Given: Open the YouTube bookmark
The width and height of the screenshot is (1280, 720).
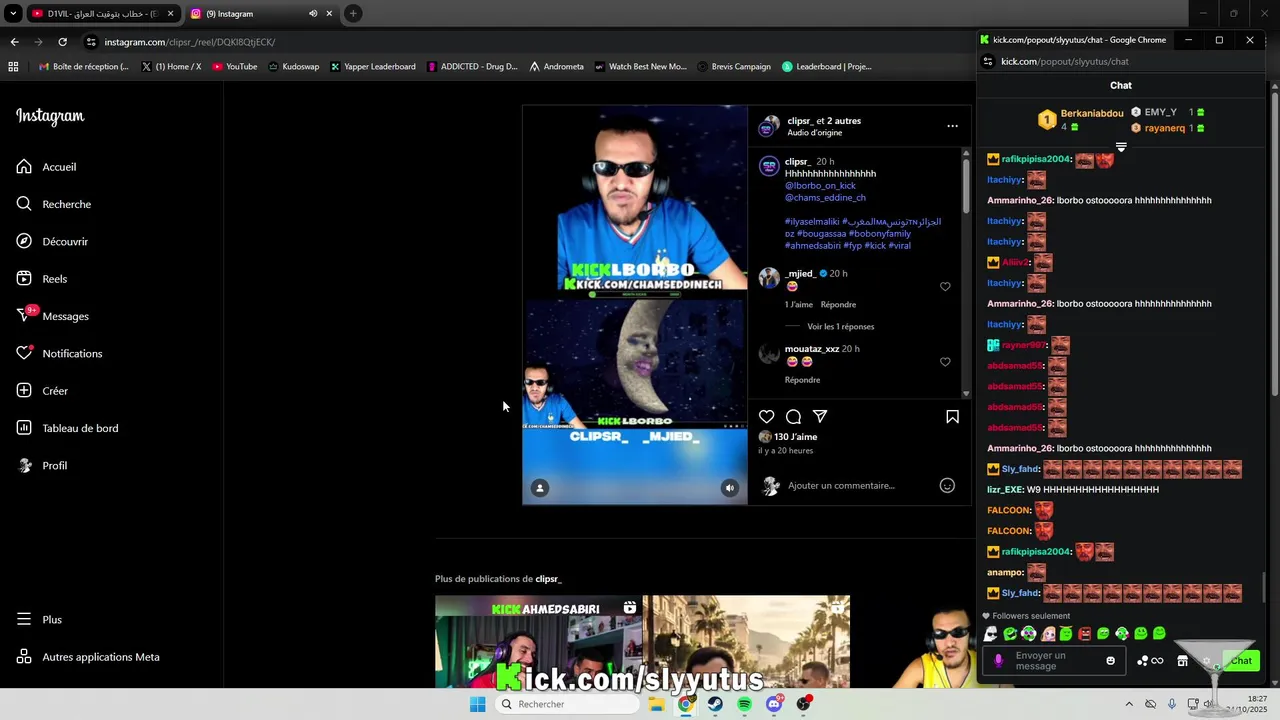Looking at the screenshot, I should [x=235, y=67].
